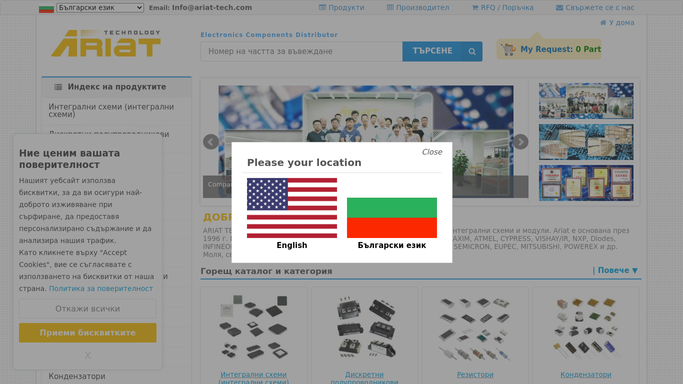Click the ТЪРСЕНЕ search button
This screenshot has width=683, height=384.
[432, 51]
